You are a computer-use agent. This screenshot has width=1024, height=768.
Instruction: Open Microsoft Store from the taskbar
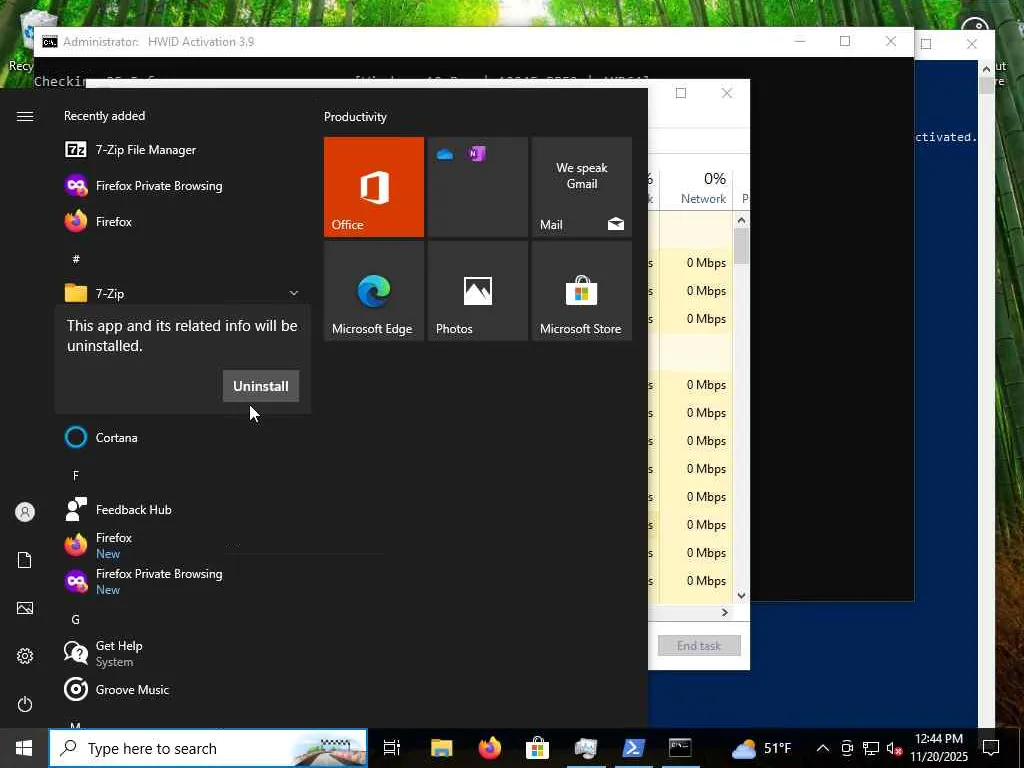click(x=537, y=748)
